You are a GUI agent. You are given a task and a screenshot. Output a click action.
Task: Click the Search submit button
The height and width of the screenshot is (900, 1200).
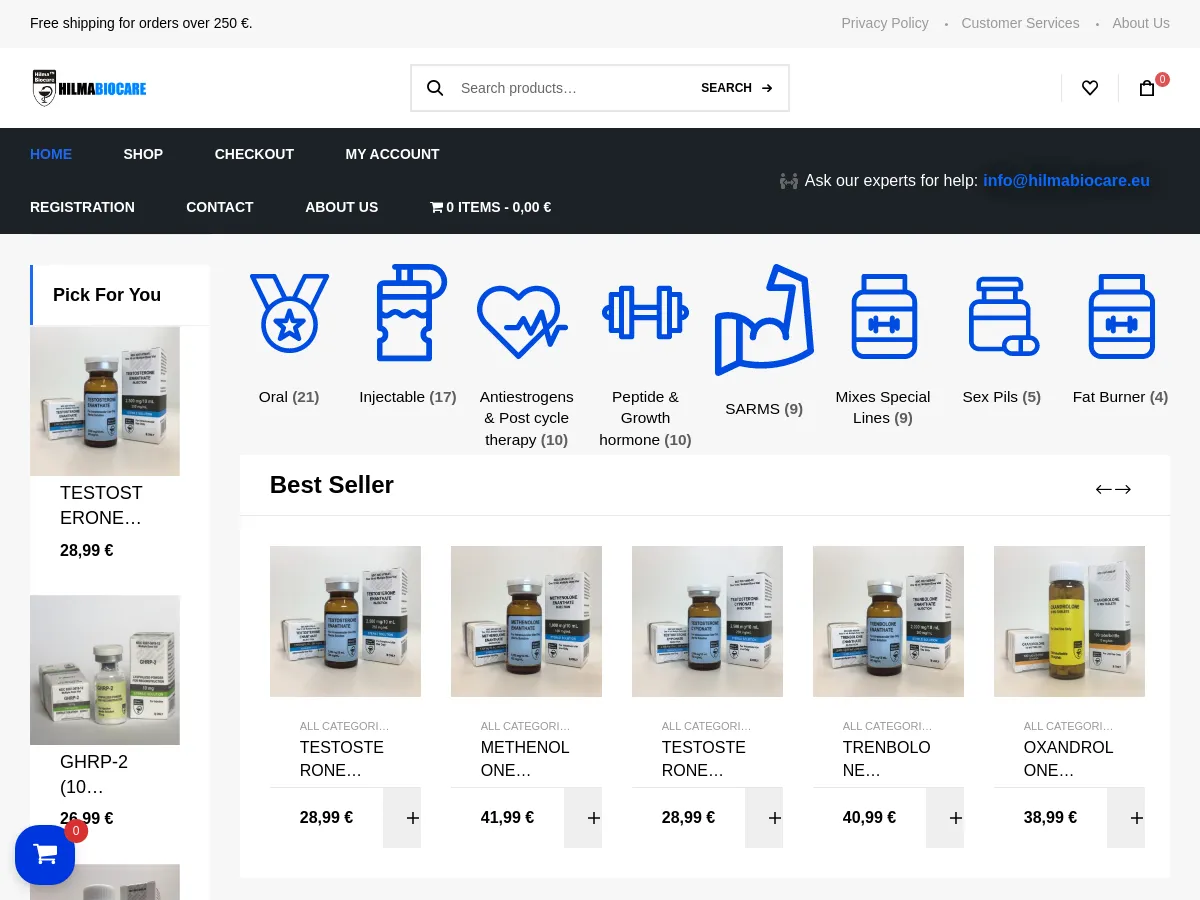[737, 88]
